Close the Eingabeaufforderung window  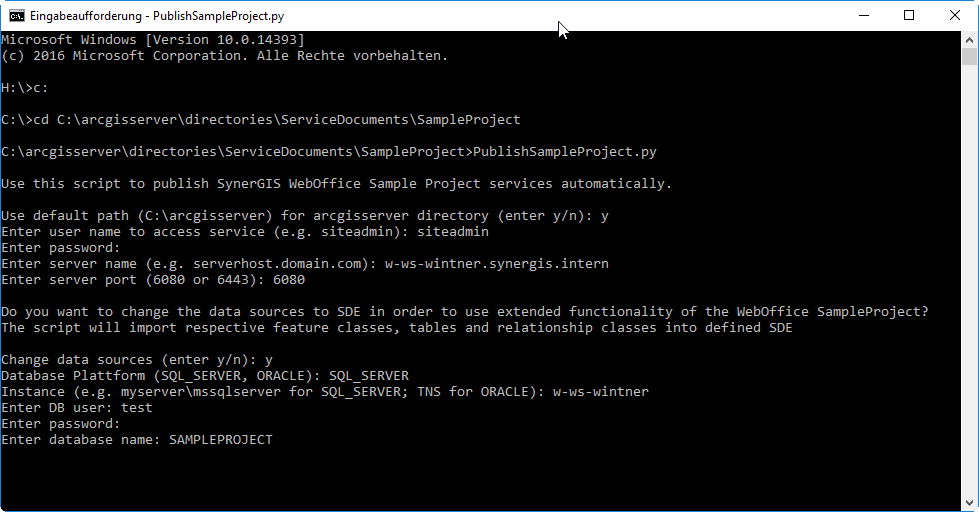[955, 15]
